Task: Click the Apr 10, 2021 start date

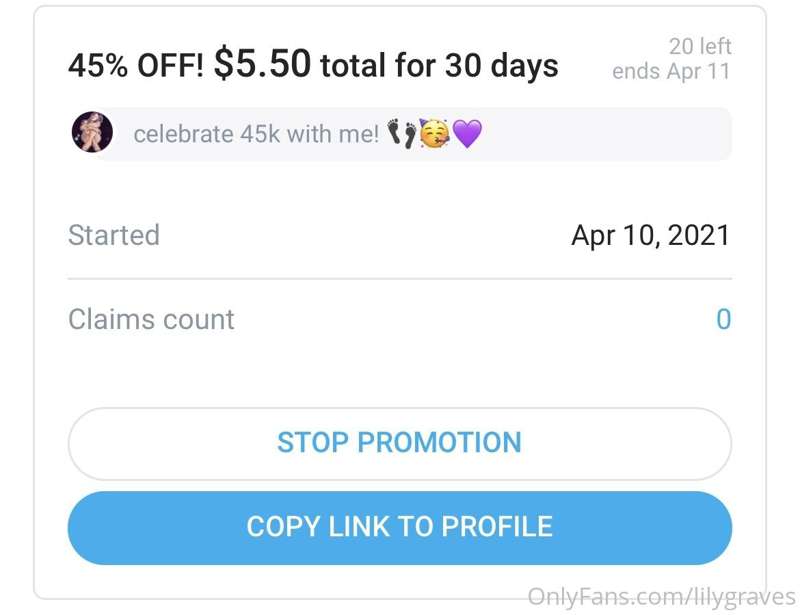Action: click(651, 236)
